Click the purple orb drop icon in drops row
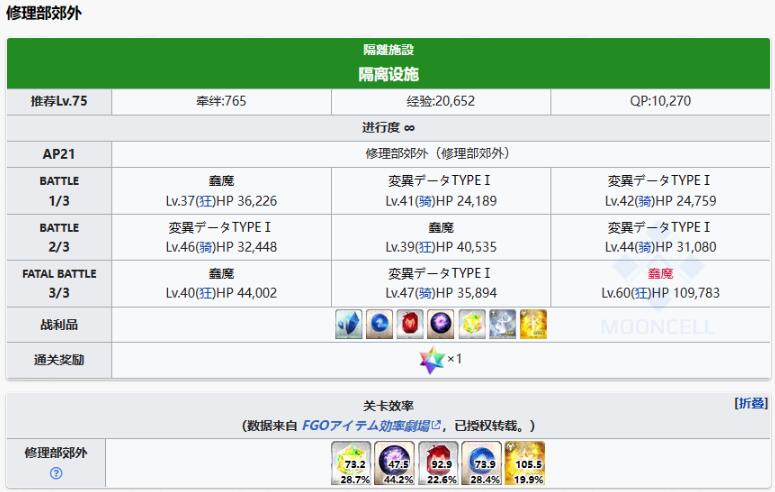Image resolution: width=775 pixels, height=492 pixels. click(x=441, y=324)
